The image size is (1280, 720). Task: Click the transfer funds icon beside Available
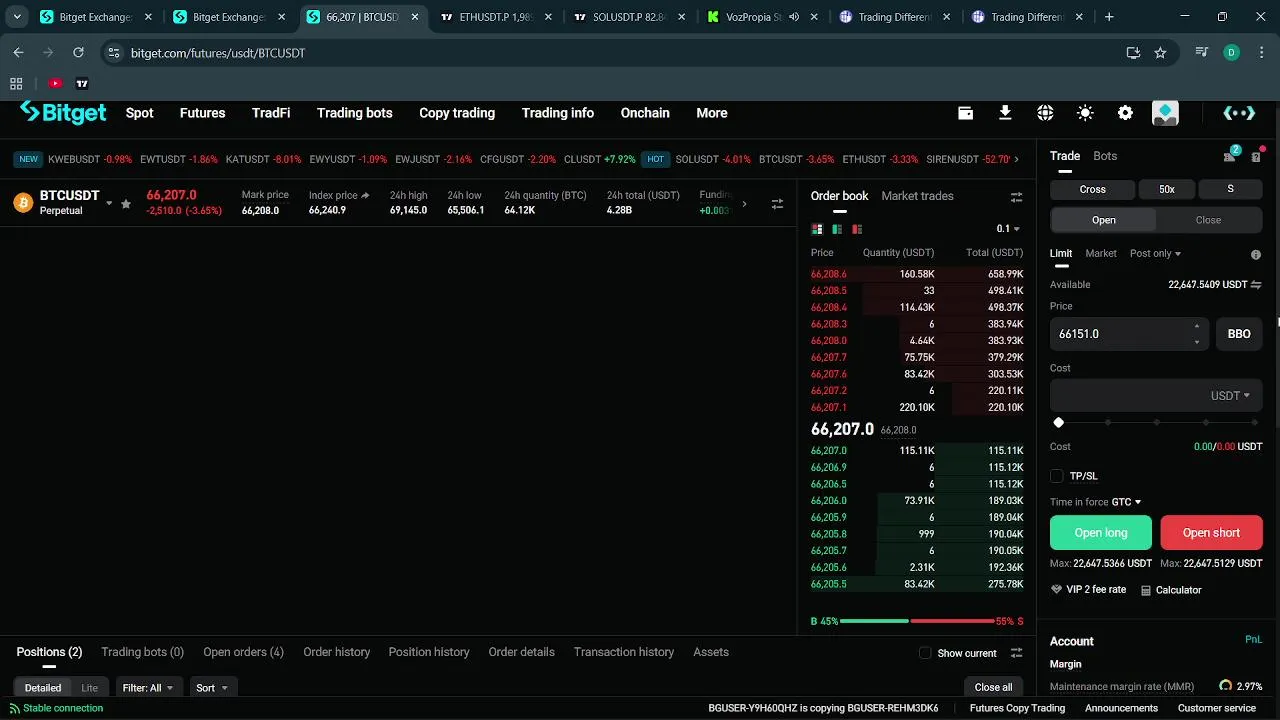click(1256, 285)
